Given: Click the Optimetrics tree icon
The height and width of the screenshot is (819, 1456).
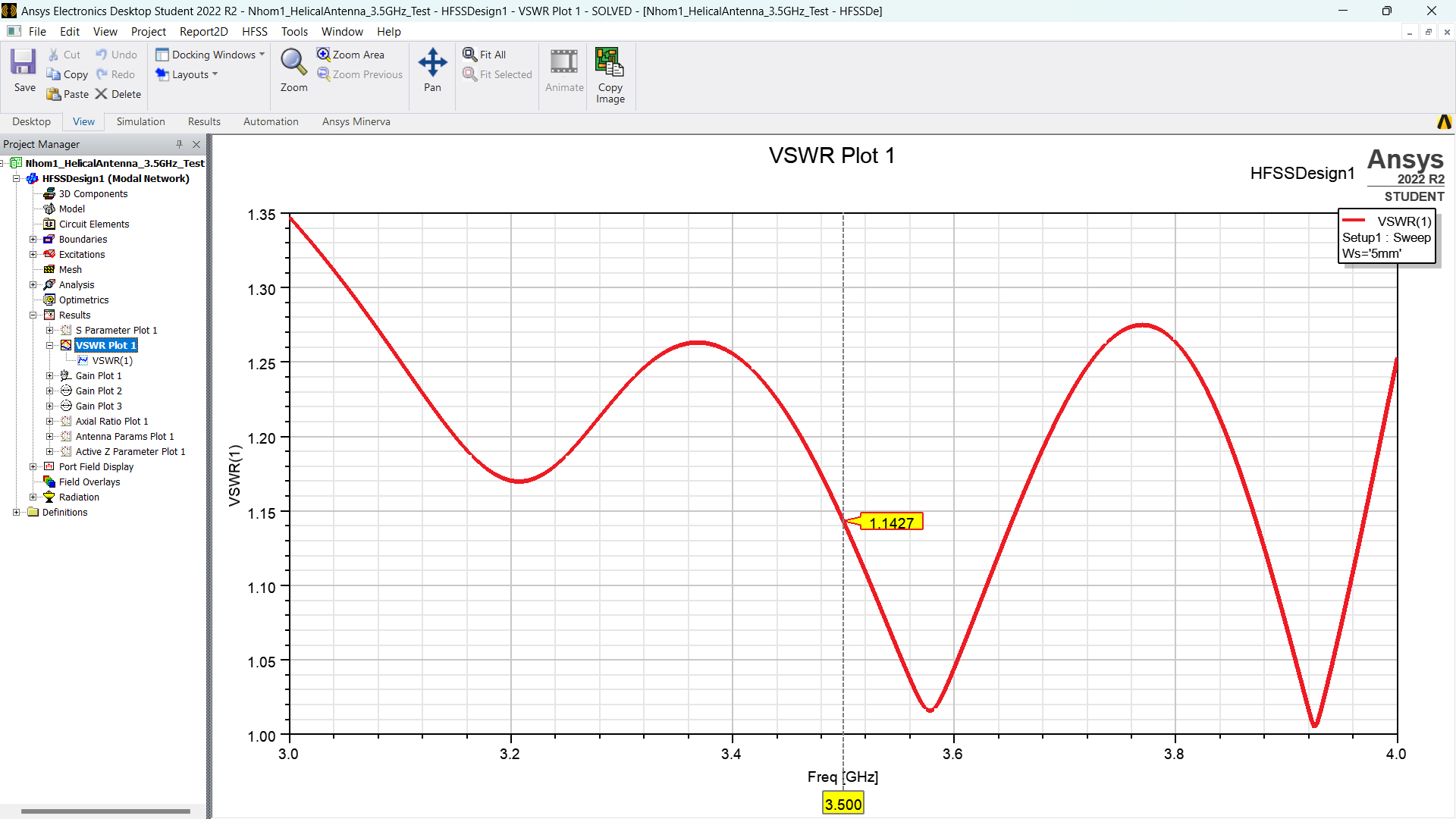Looking at the screenshot, I should click(x=49, y=300).
